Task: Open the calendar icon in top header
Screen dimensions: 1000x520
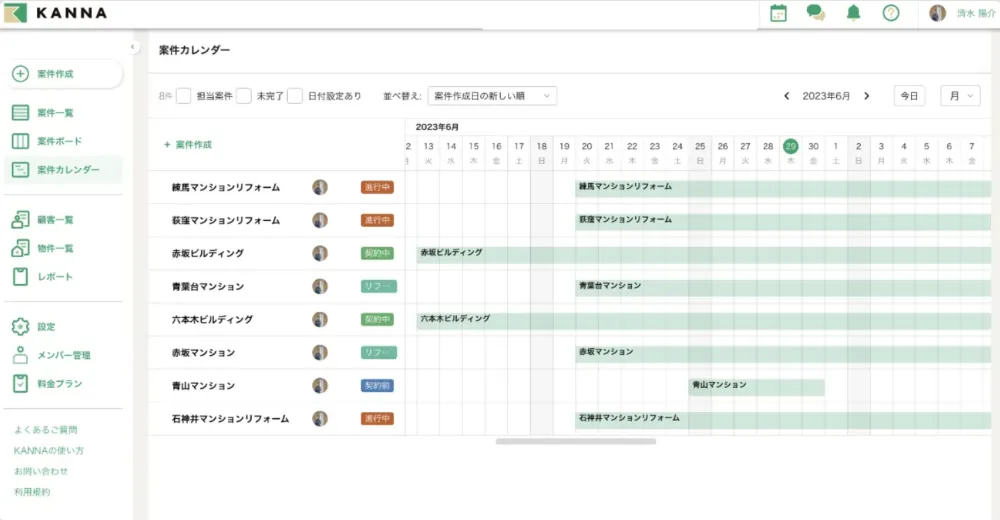Action: click(778, 13)
